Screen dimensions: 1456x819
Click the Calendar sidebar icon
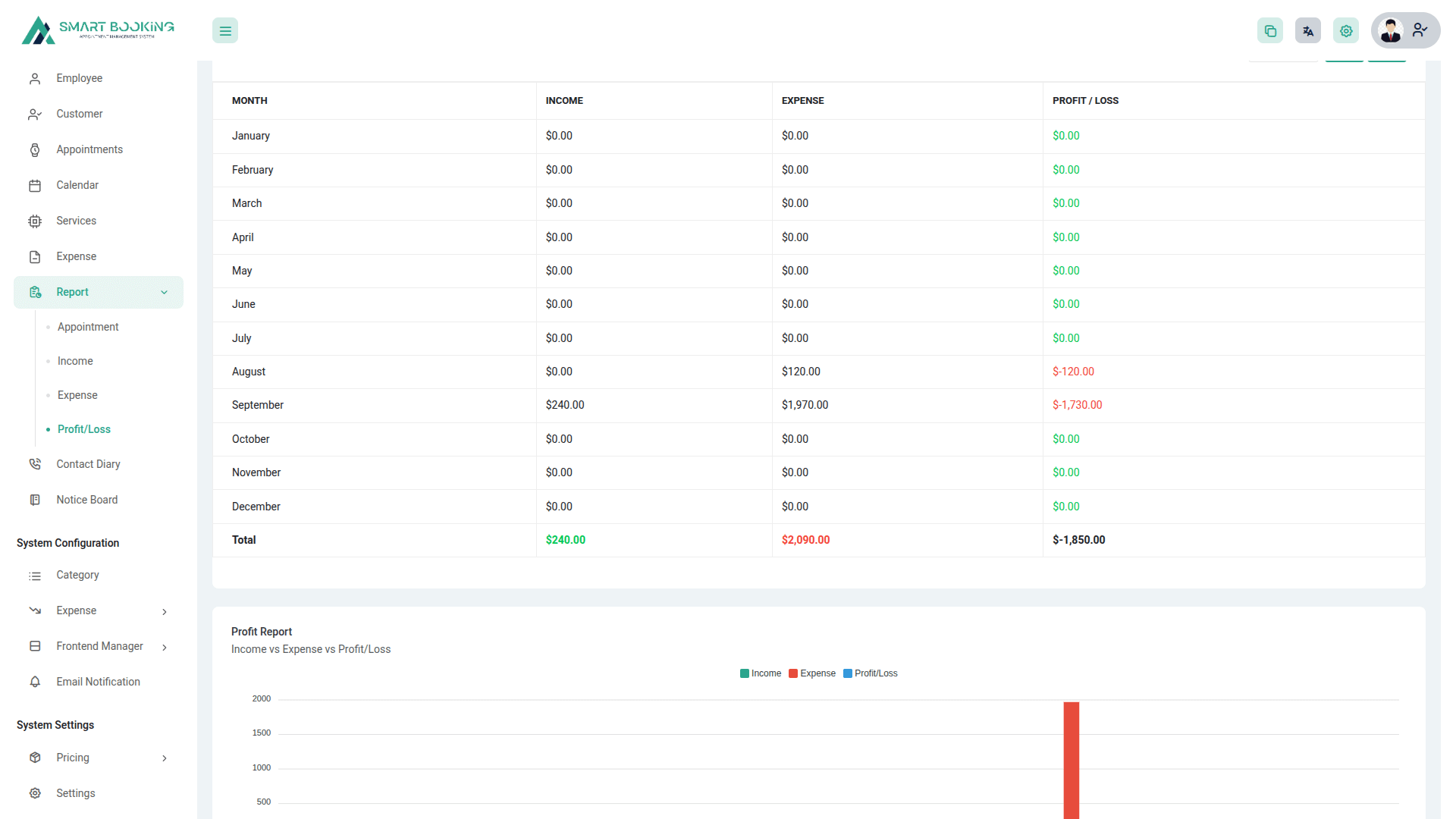click(35, 186)
